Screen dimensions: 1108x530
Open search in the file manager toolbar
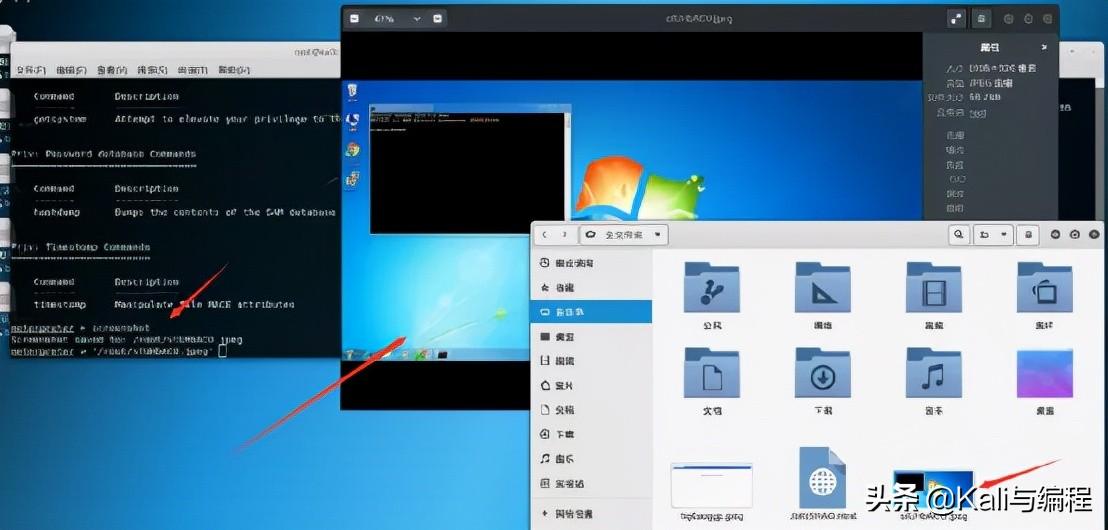coord(958,234)
